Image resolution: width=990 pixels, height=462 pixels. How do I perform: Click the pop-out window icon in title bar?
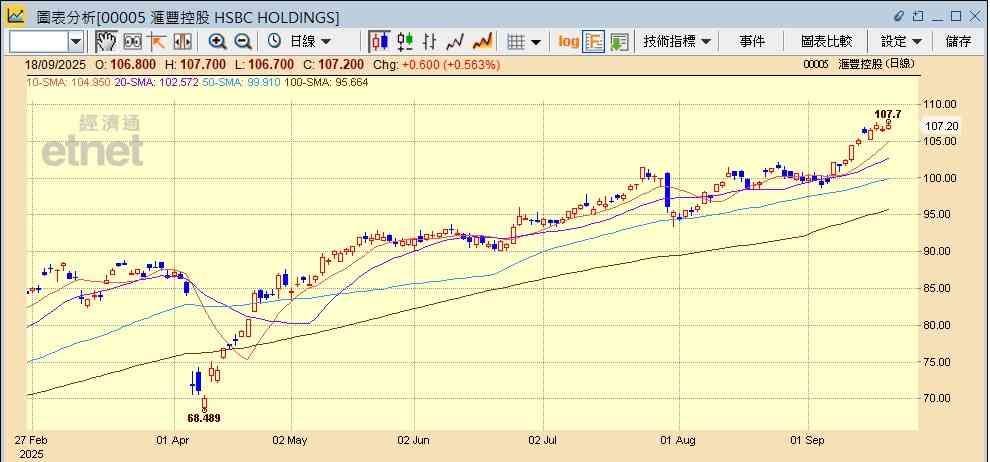919,16
